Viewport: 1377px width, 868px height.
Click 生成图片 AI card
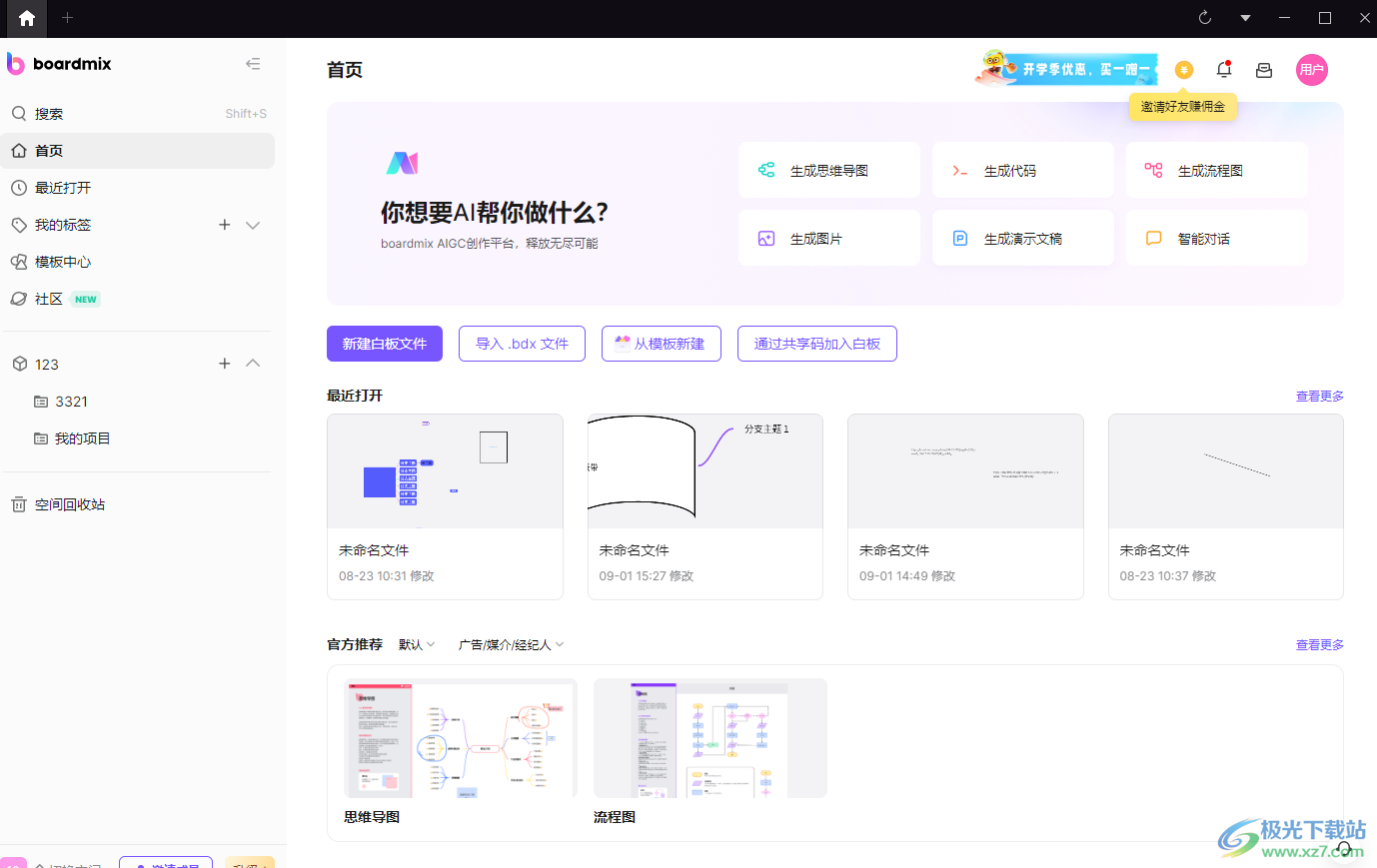point(829,238)
